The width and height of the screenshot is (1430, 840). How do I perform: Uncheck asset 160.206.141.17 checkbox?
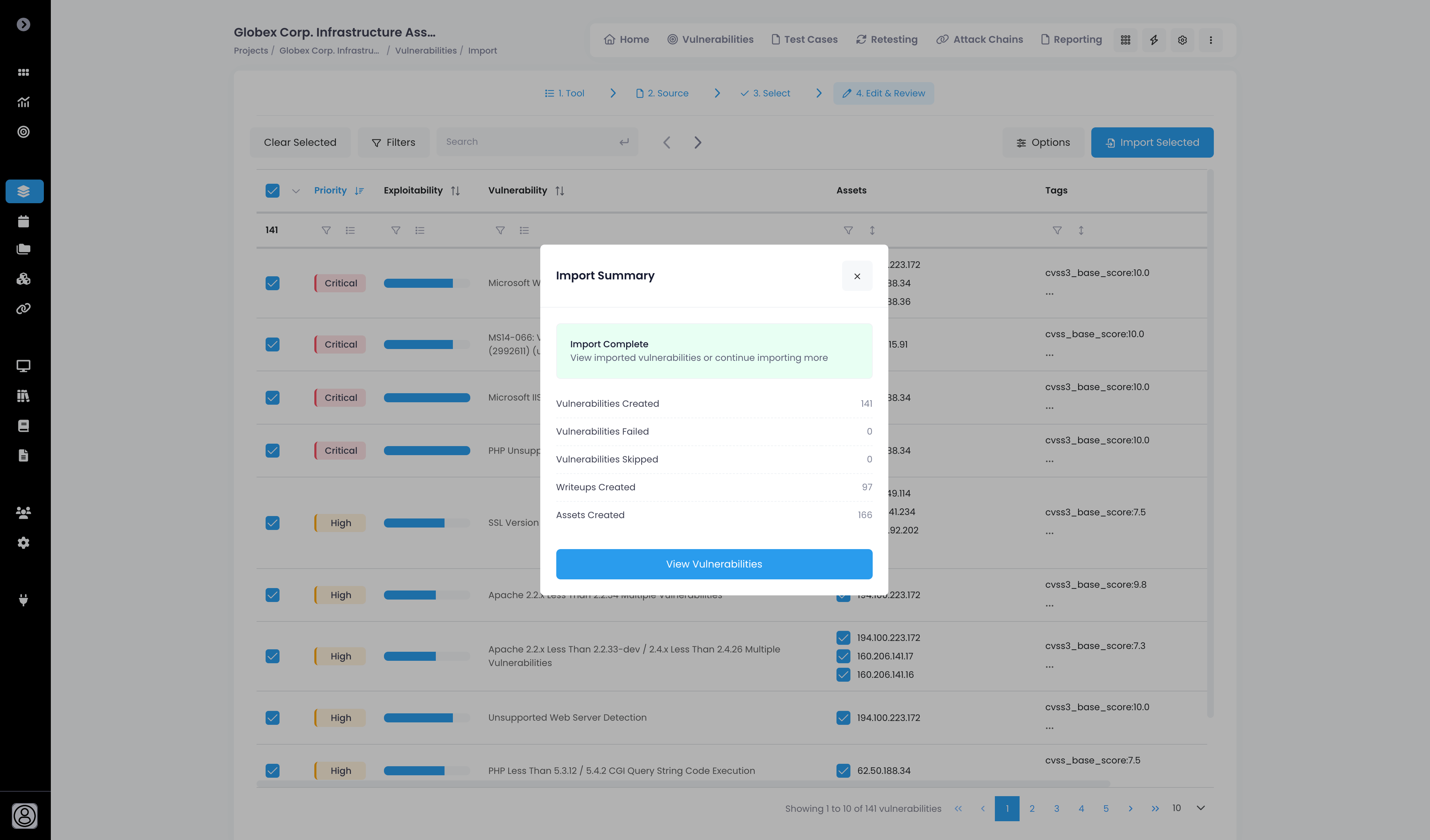tap(843, 656)
